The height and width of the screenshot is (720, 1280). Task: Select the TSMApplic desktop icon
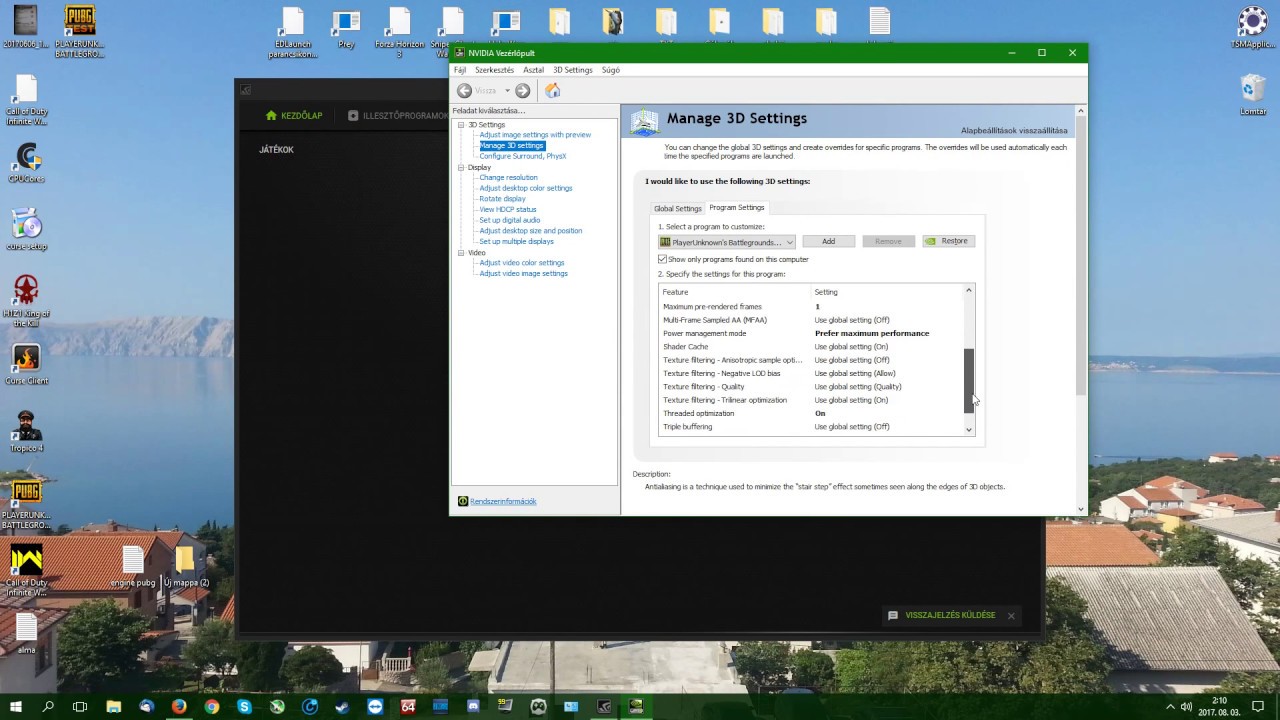click(x=1253, y=28)
